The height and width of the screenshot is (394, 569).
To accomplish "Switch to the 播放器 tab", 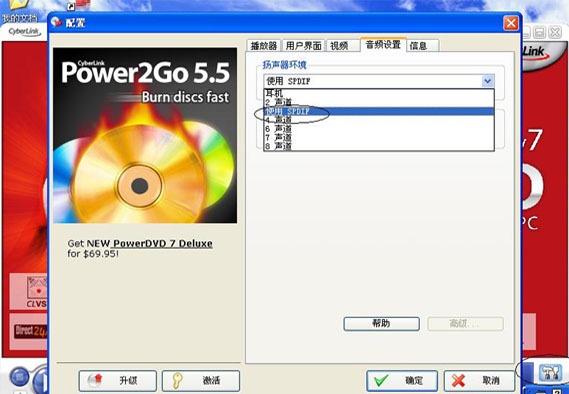I will point(264,46).
